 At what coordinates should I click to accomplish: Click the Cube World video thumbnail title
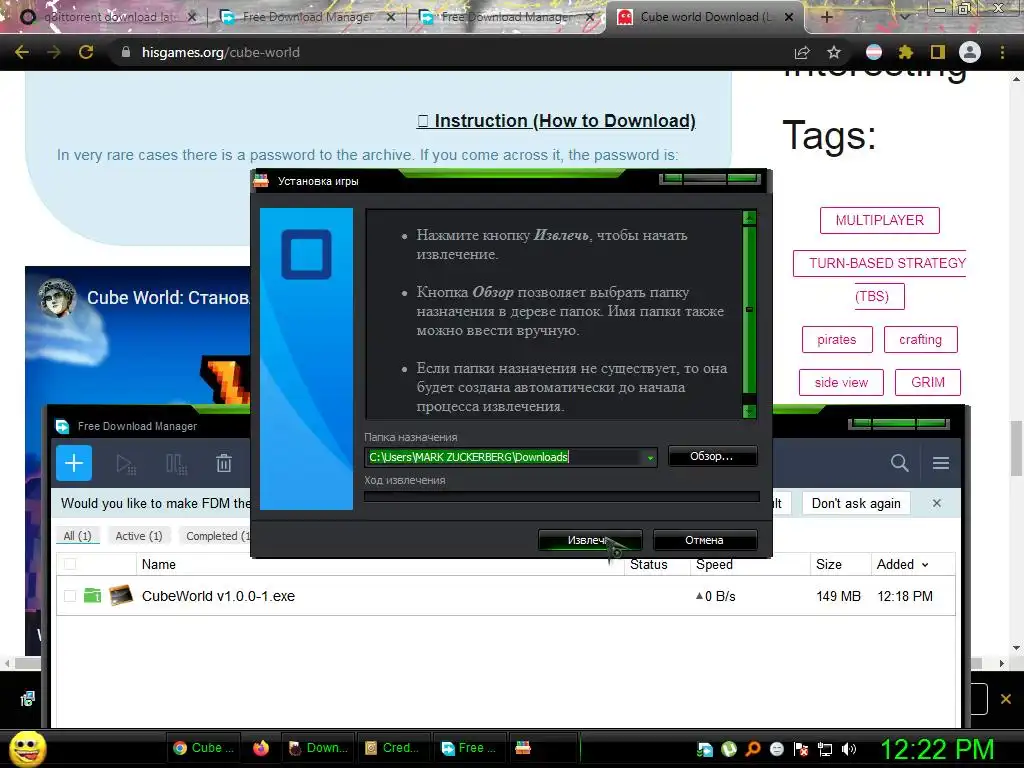click(x=168, y=298)
